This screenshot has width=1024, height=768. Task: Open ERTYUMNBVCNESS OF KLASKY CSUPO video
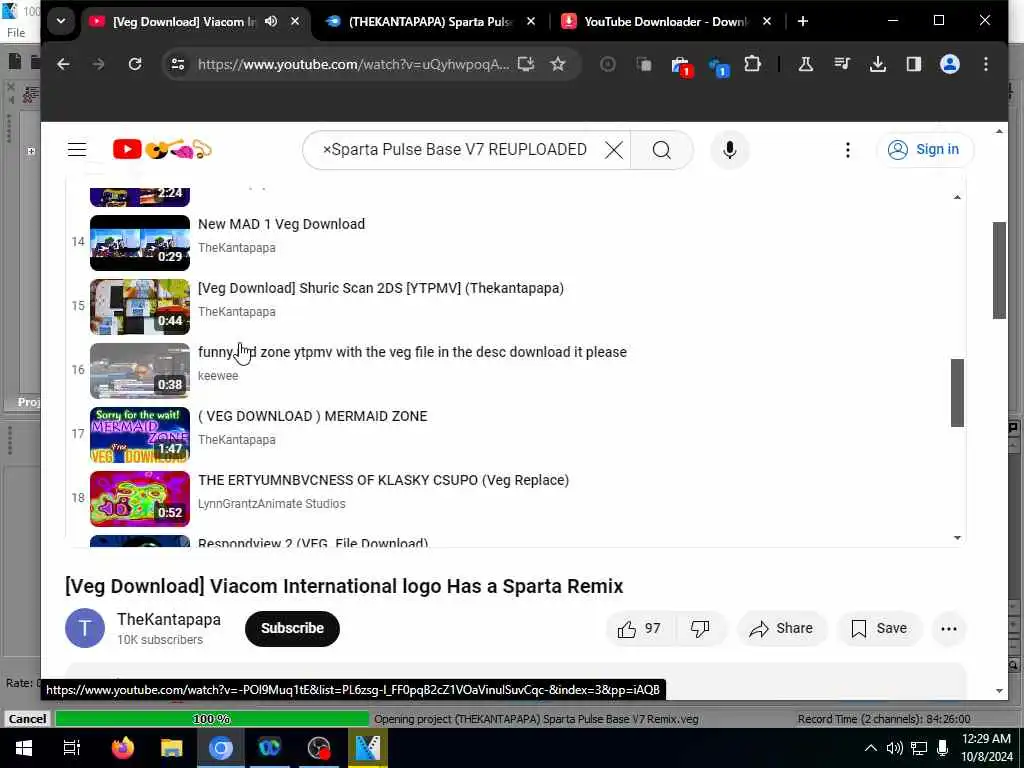pyautogui.click(x=383, y=480)
